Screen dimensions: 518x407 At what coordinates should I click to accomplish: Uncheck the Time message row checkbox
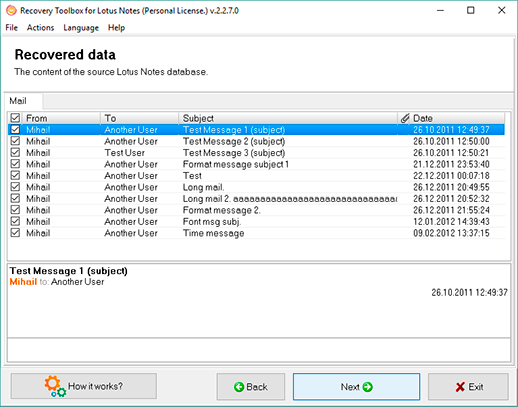[x=15, y=233]
